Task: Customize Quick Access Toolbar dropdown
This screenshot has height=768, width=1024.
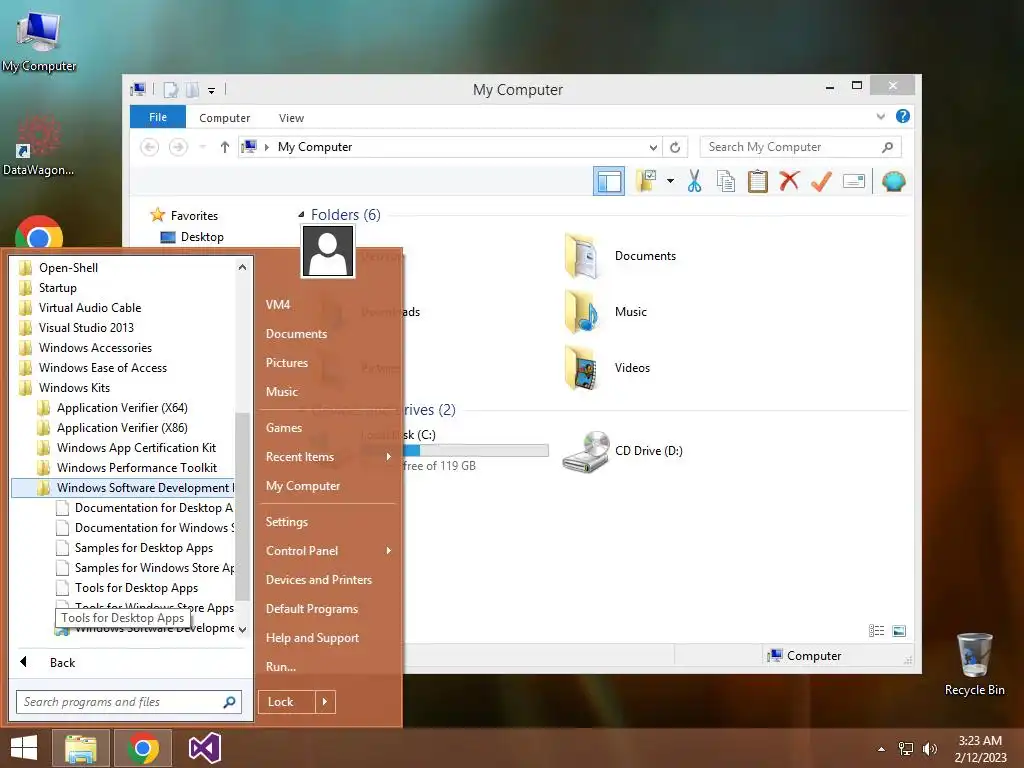Action: [x=212, y=90]
